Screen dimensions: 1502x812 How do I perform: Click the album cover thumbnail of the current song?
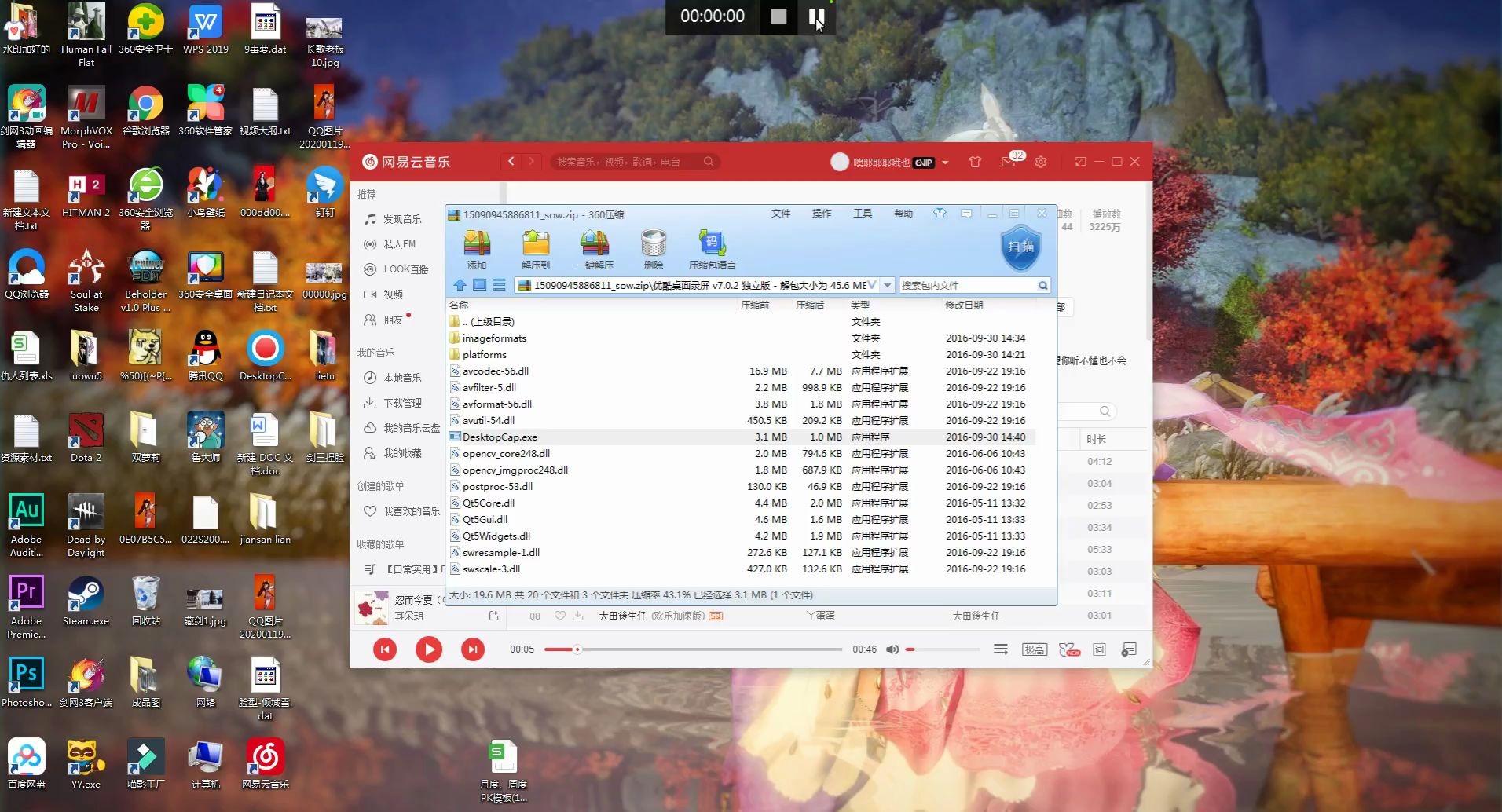click(x=372, y=607)
